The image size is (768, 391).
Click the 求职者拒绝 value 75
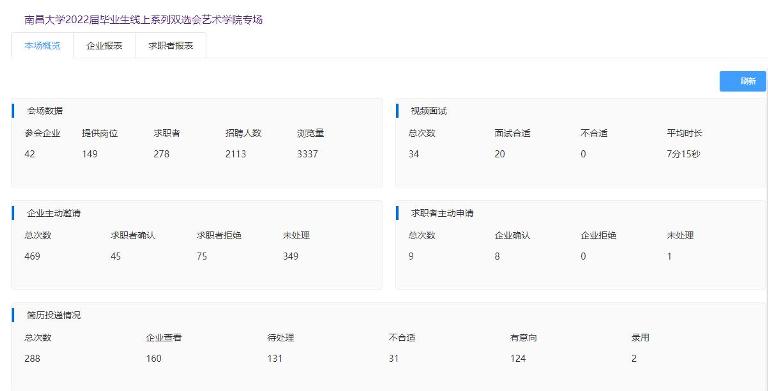[202, 256]
